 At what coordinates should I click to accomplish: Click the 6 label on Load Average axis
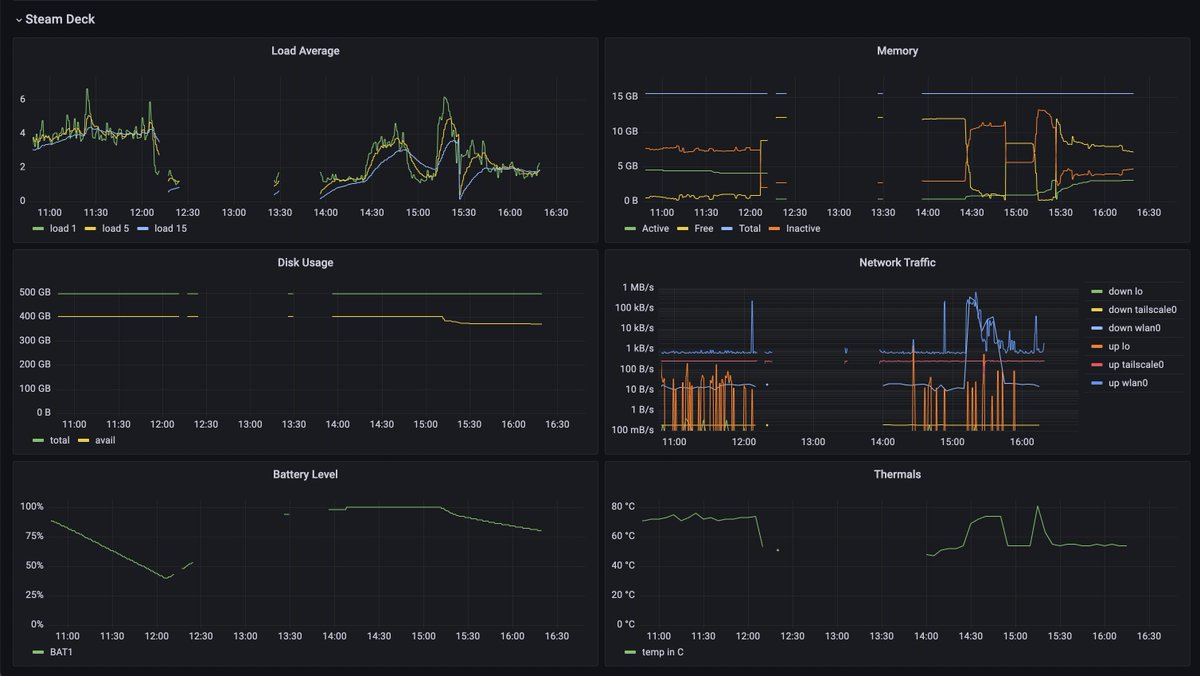(x=23, y=100)
